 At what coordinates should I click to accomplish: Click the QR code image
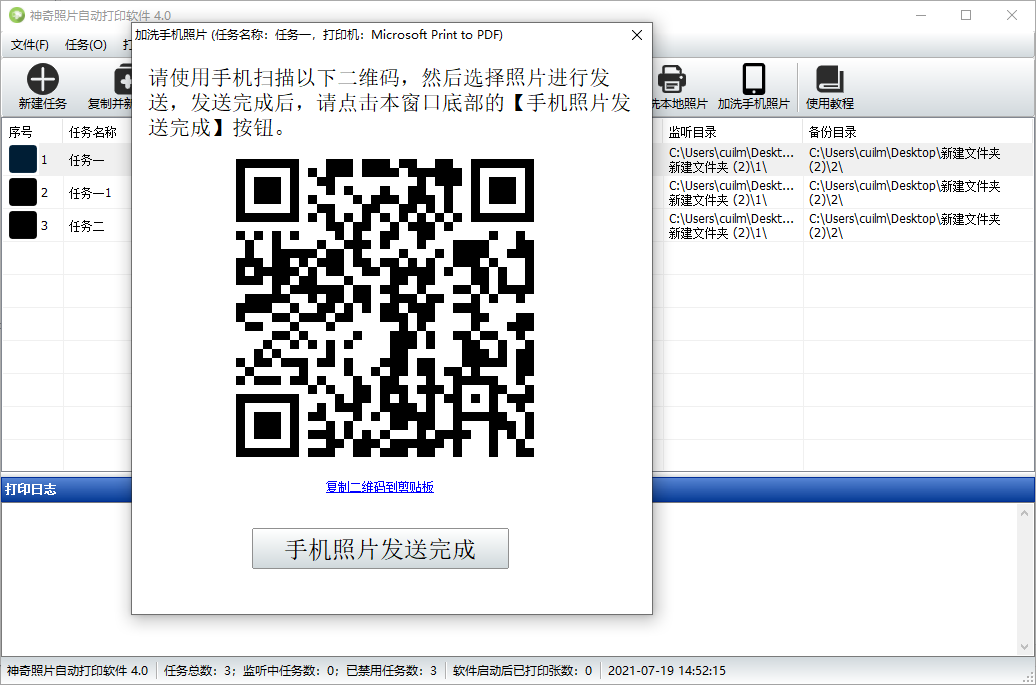pos(385,308)
